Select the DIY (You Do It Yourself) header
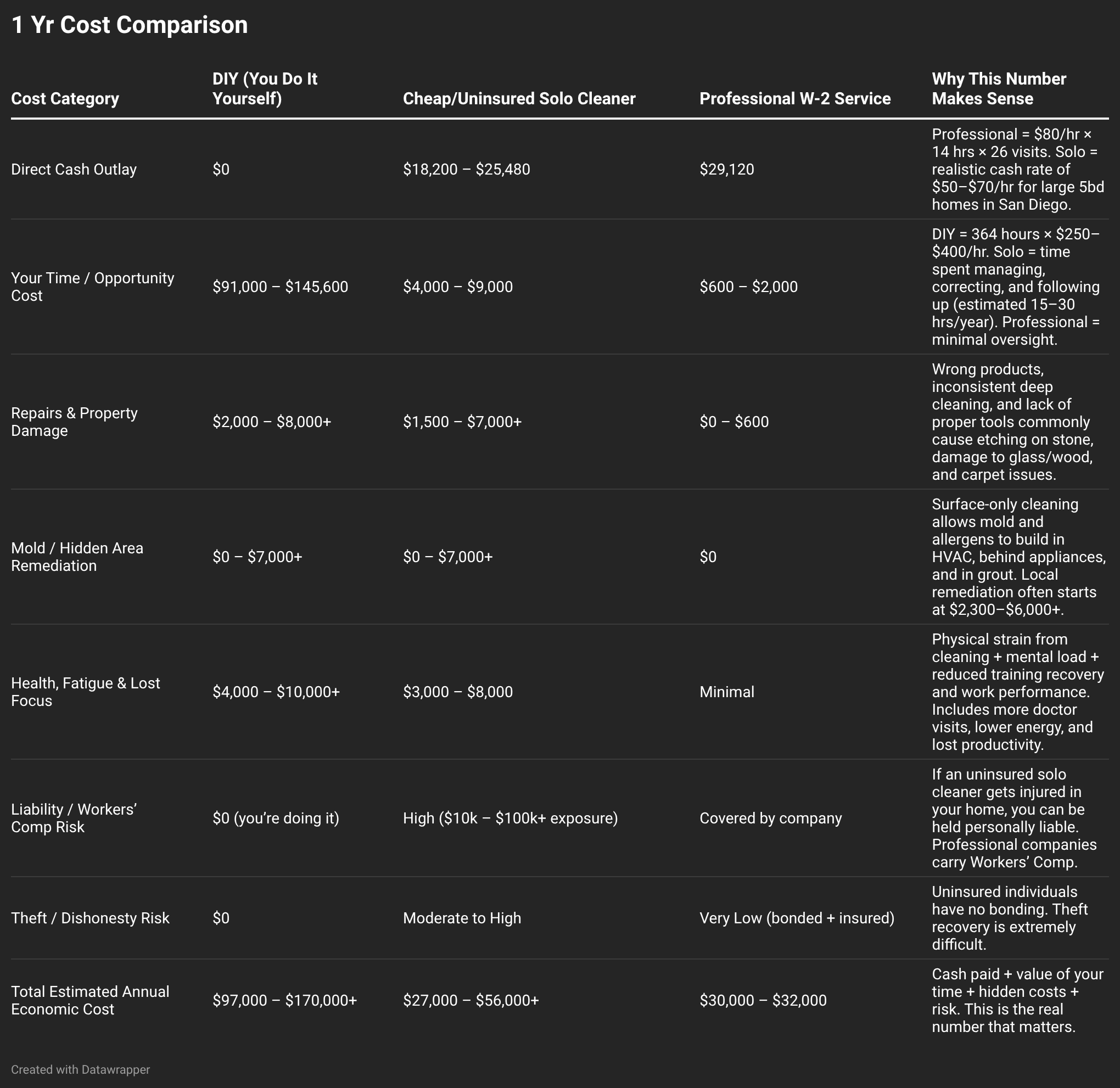 coord(265,88)
